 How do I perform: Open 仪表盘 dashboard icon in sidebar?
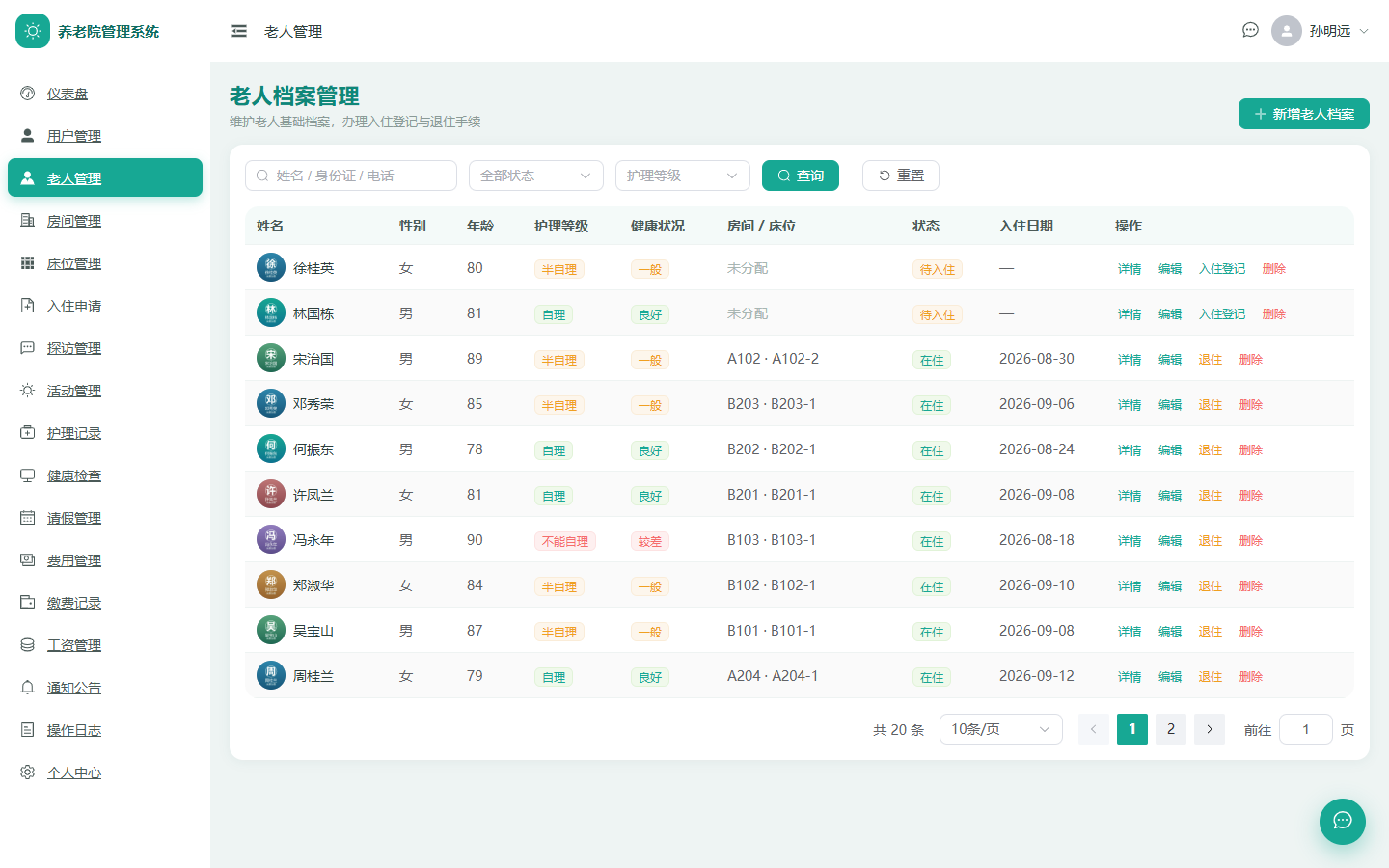point(27,94)
